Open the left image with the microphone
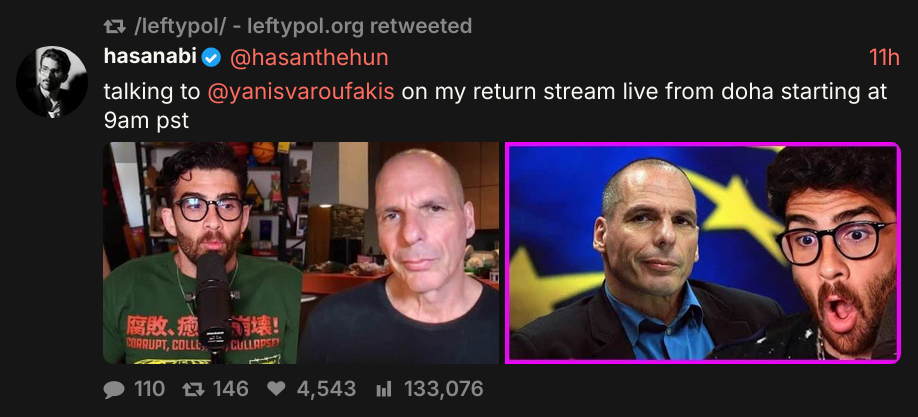This screenshot has height=417, width=918. pyautogui.click(x=302, y=253)
